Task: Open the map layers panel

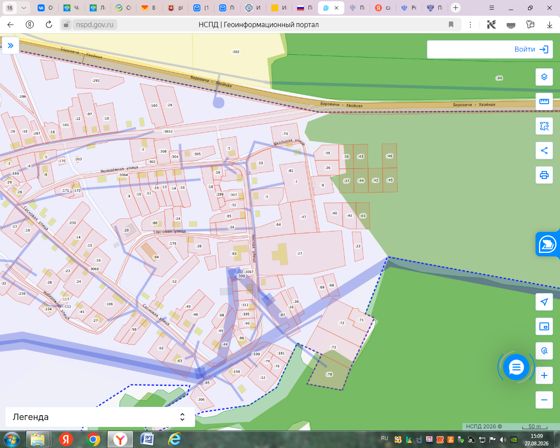Action: pos(544,77)
